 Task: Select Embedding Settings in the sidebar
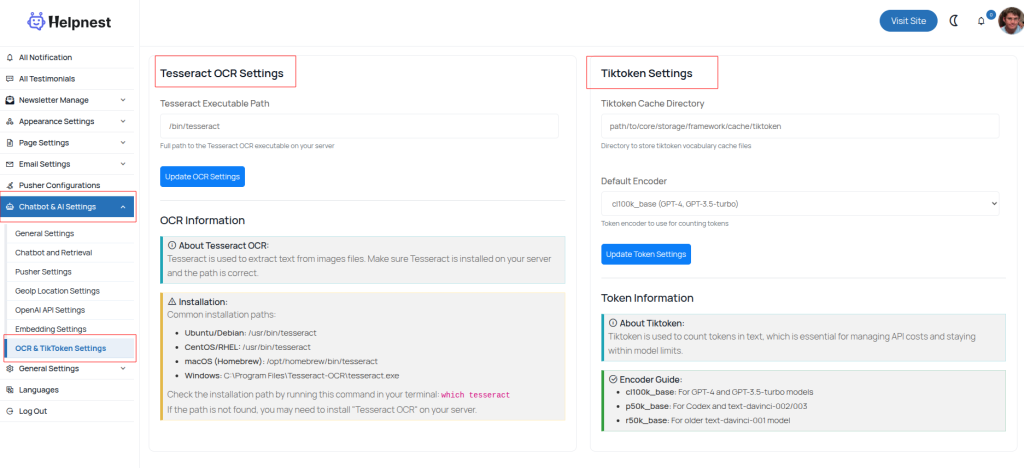click(x=50, y=329)
